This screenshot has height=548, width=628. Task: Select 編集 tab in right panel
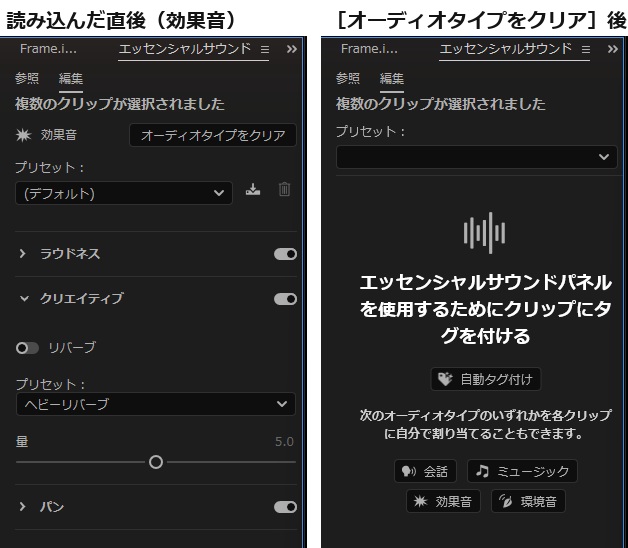point(392,78)
